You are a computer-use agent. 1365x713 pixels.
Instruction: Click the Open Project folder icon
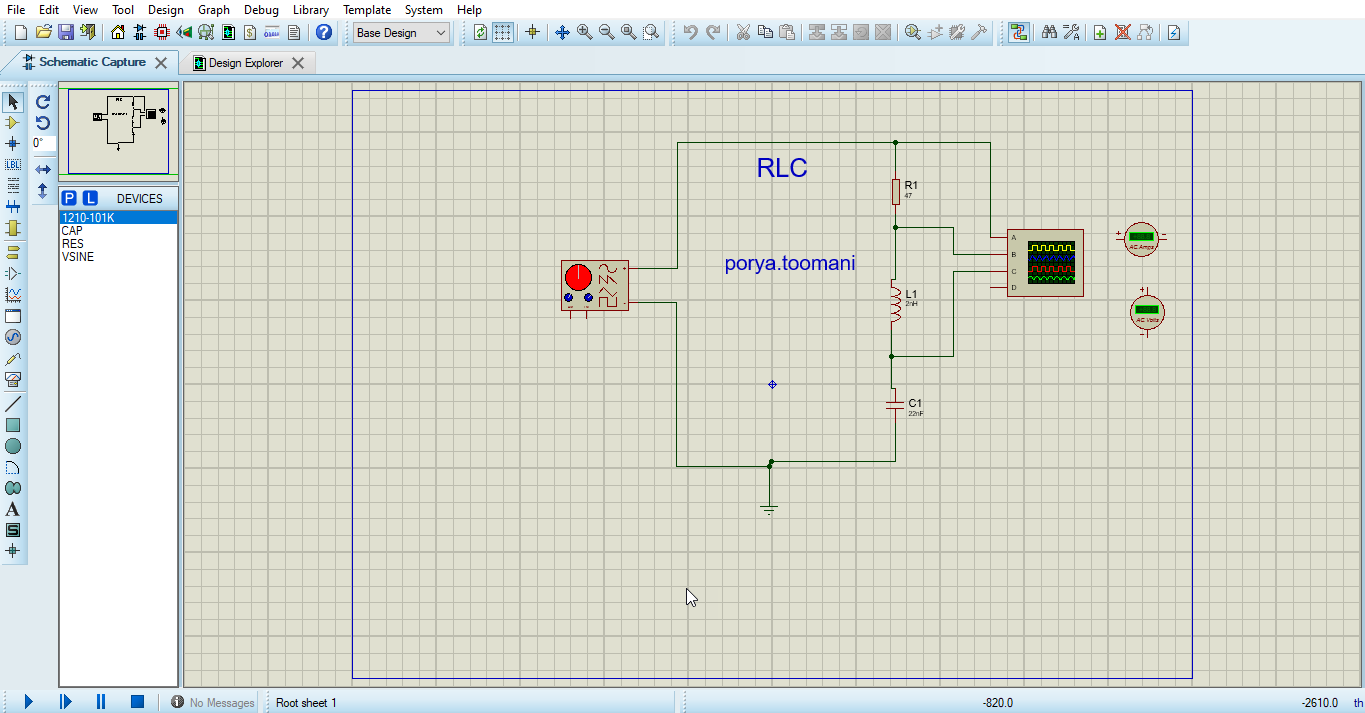(x=44, y=32)
